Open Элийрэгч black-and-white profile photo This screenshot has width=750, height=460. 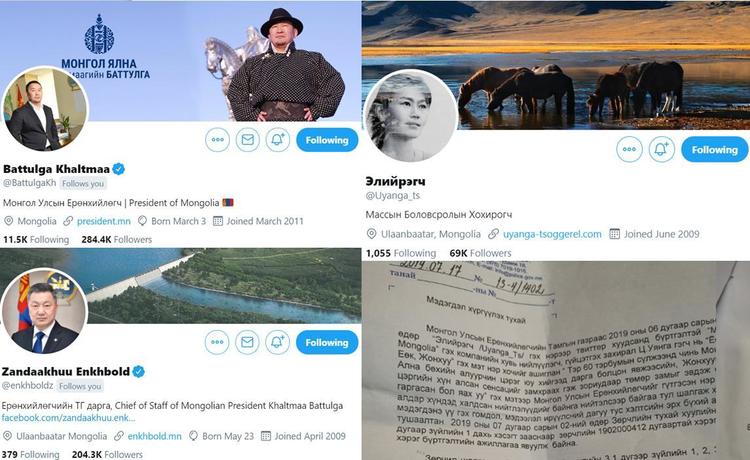(x=410, y=116)
